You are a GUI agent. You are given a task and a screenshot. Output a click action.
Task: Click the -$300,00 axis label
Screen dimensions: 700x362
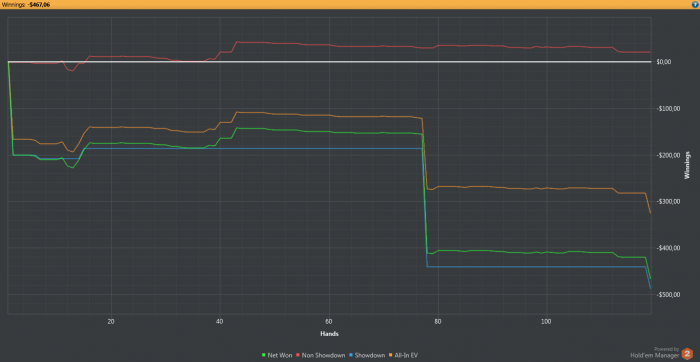[x=668, y=201]
